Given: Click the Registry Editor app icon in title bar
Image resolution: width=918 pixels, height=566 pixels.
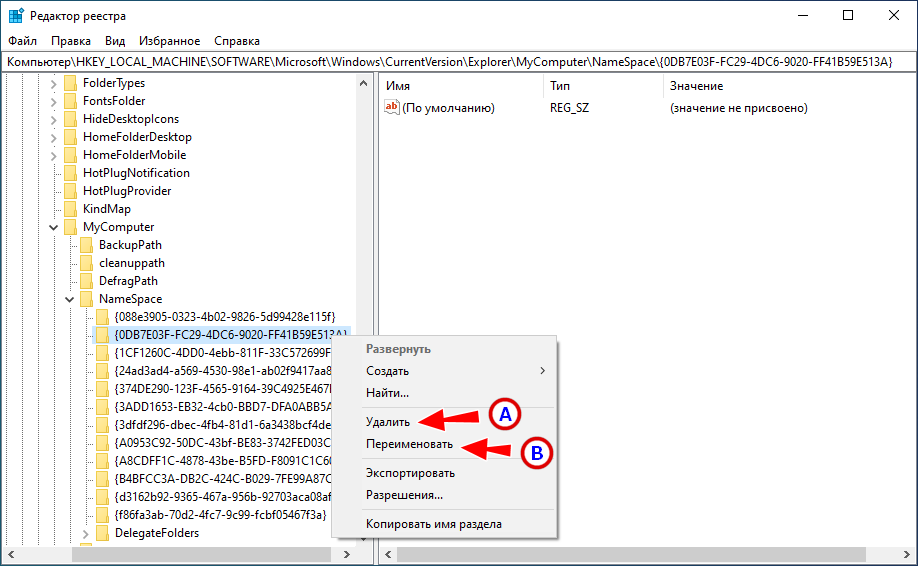Looking at the screenshot, I should coord(16,16).
